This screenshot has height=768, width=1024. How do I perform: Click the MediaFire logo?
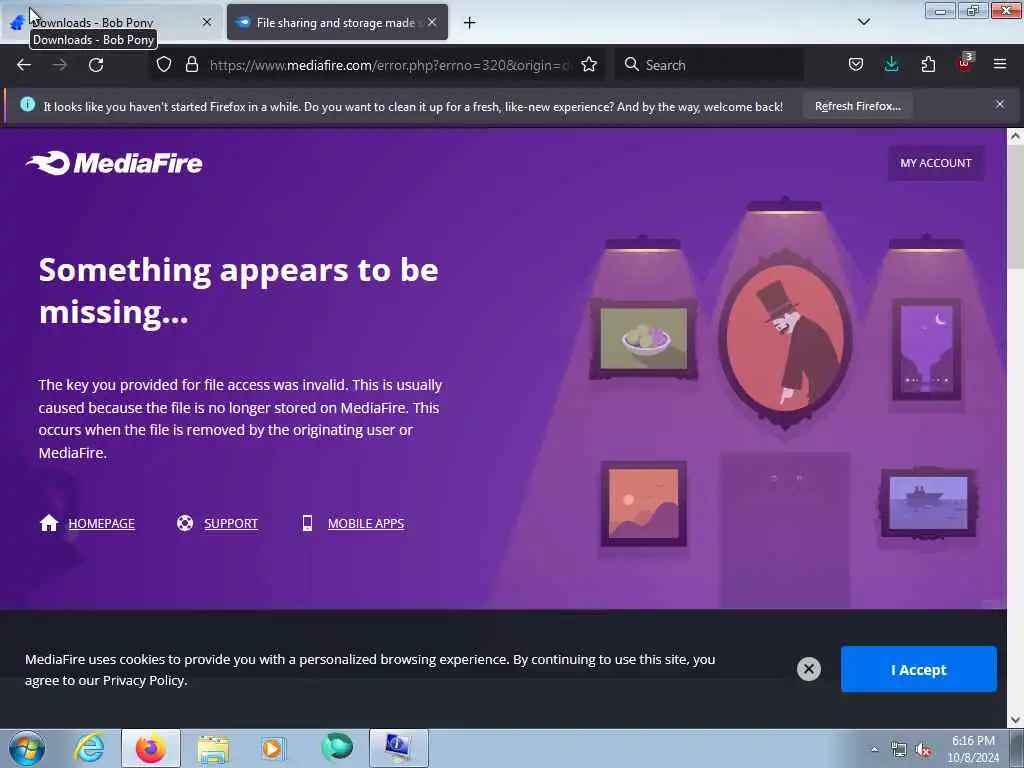(114, 163)
